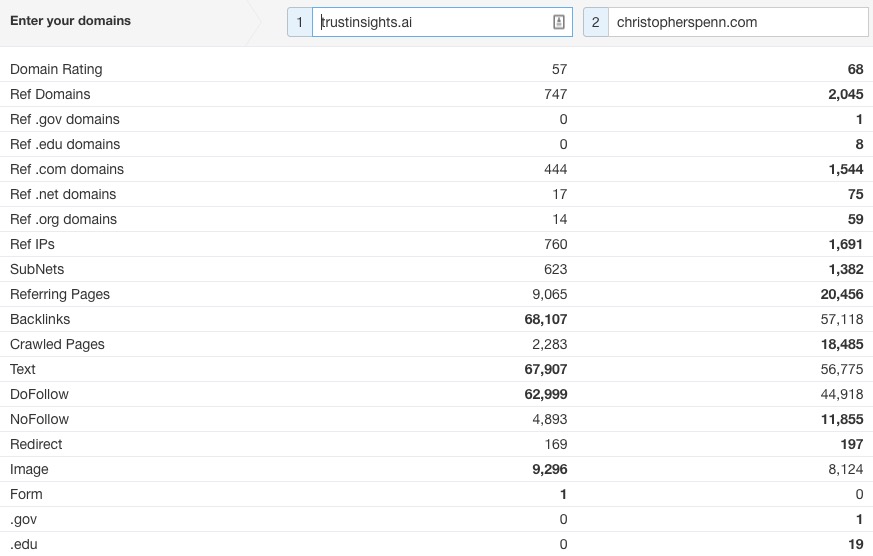The height and width of the screenshot is (556, 873).
Task: Click Ref Domains value 747
Action: [x=556, y=94]
